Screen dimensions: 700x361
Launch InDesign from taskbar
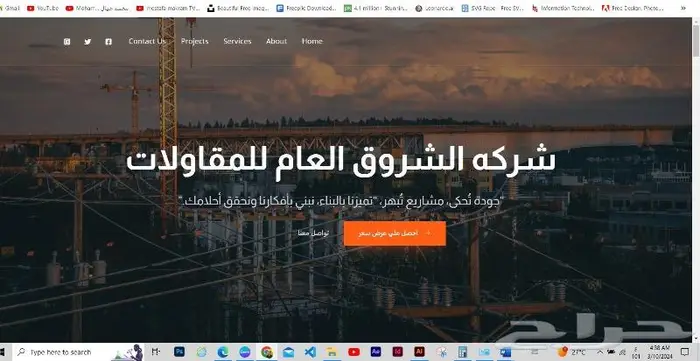click(x=397, y=352)
